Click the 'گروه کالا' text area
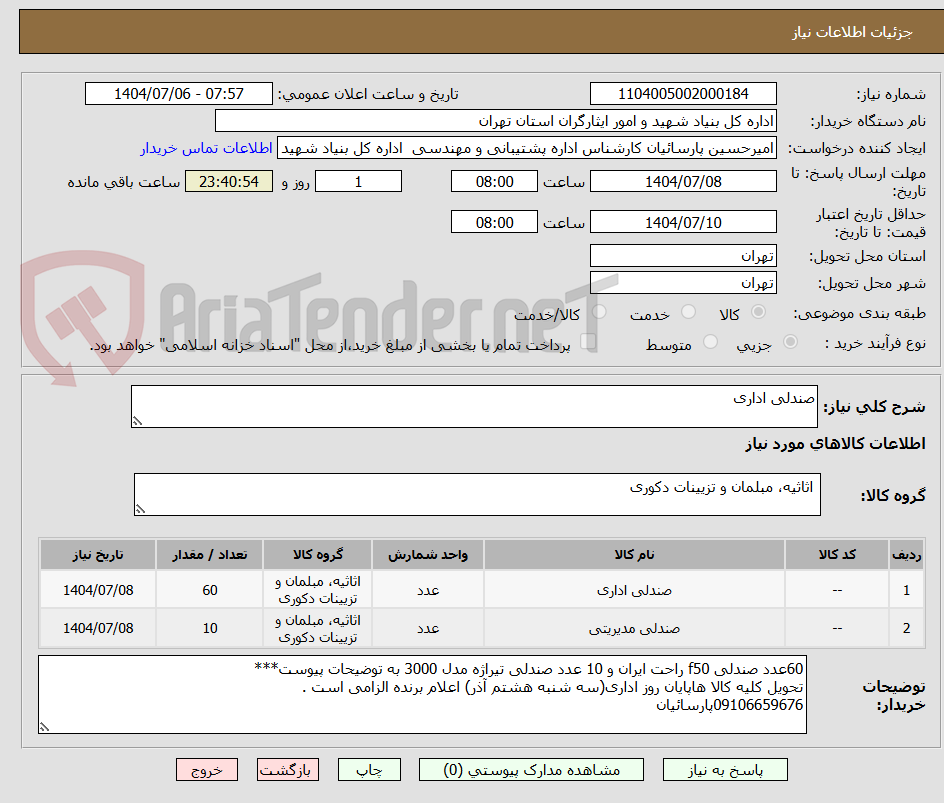This screenshot has width=944, height=803. [477, 494]
